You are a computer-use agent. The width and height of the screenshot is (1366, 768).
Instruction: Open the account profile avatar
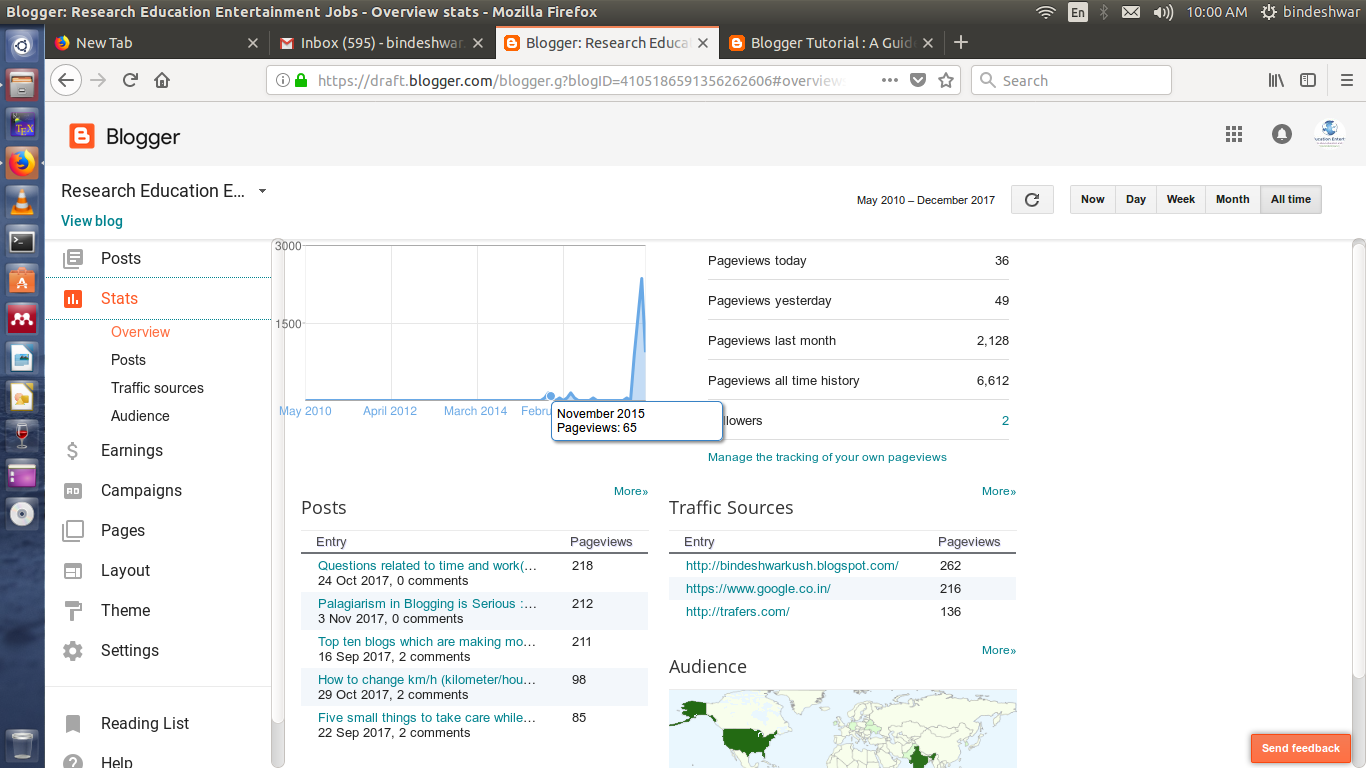pyautogui.click(x=1330, y=134)
